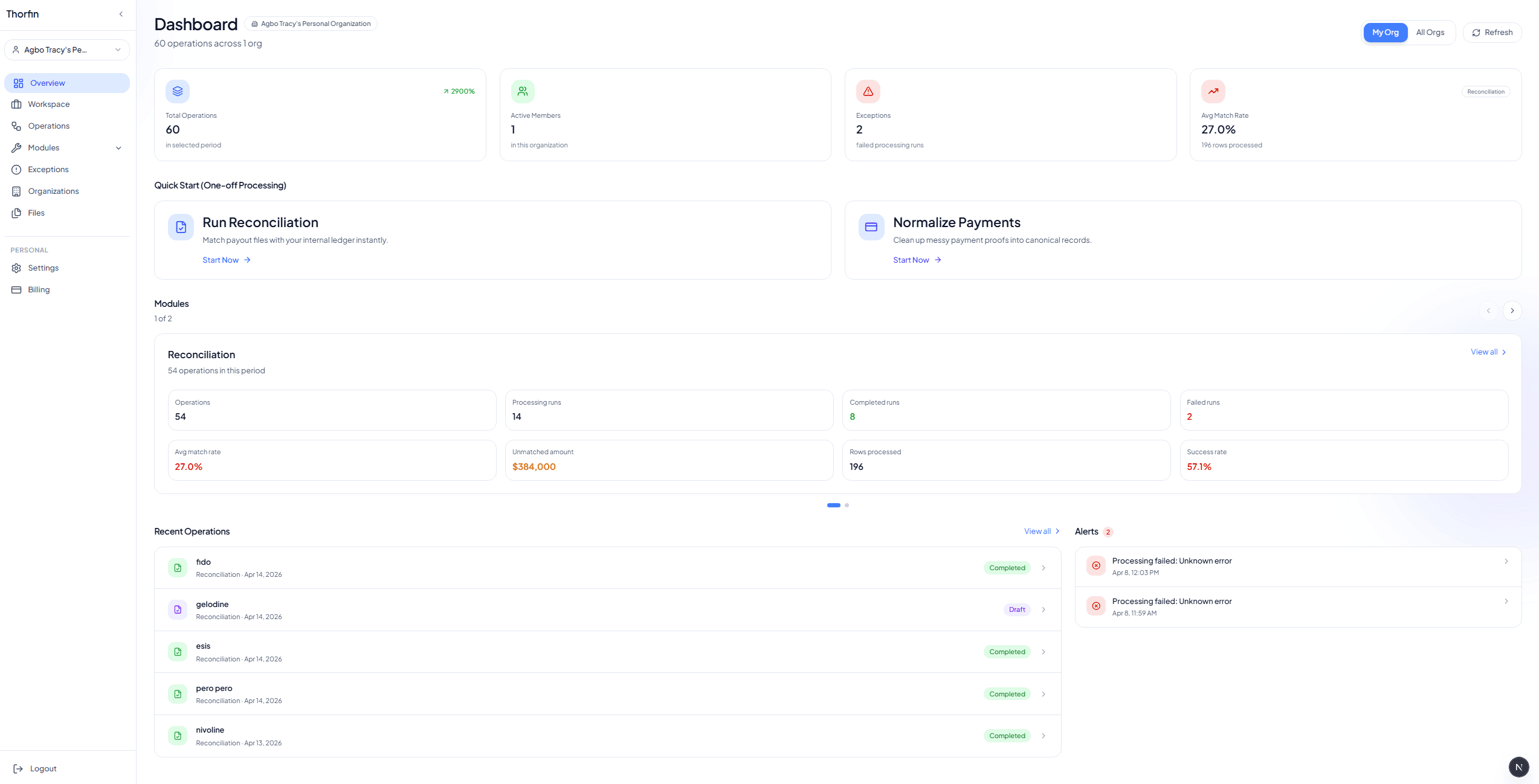Click the Files icon in sidebar
This screenshot has width=1539, height=784.
point(16,213)
